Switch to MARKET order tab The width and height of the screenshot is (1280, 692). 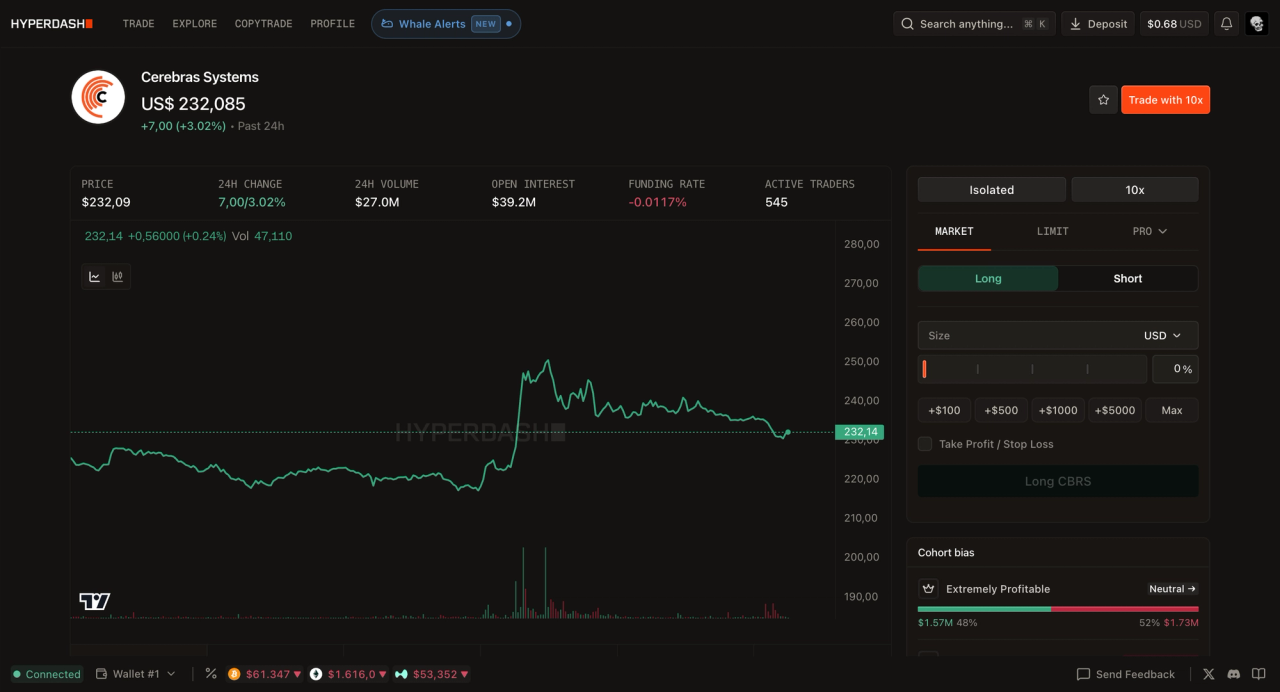(954, 231)
